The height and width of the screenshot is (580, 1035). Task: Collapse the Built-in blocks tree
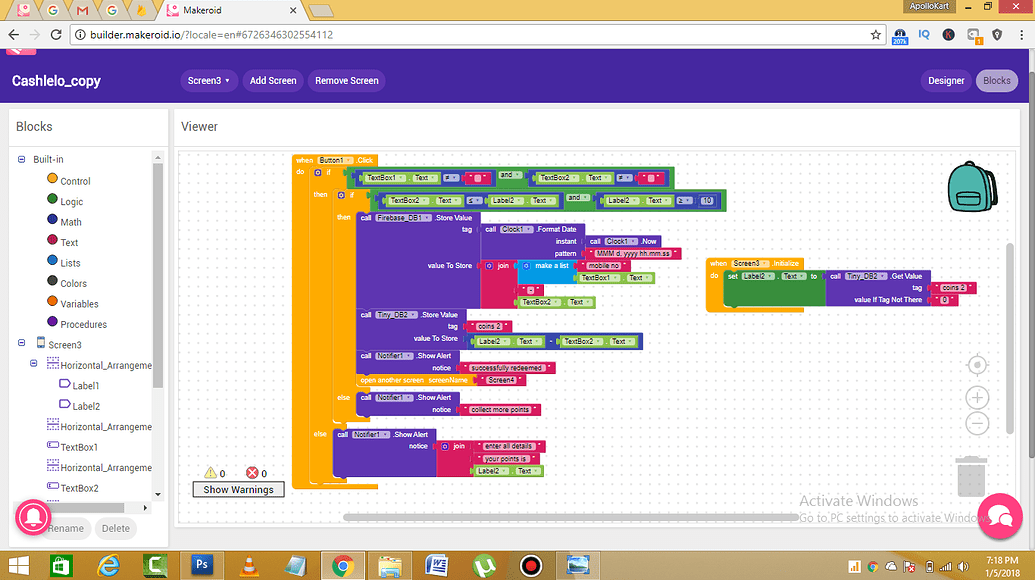(x=22, y=159)
